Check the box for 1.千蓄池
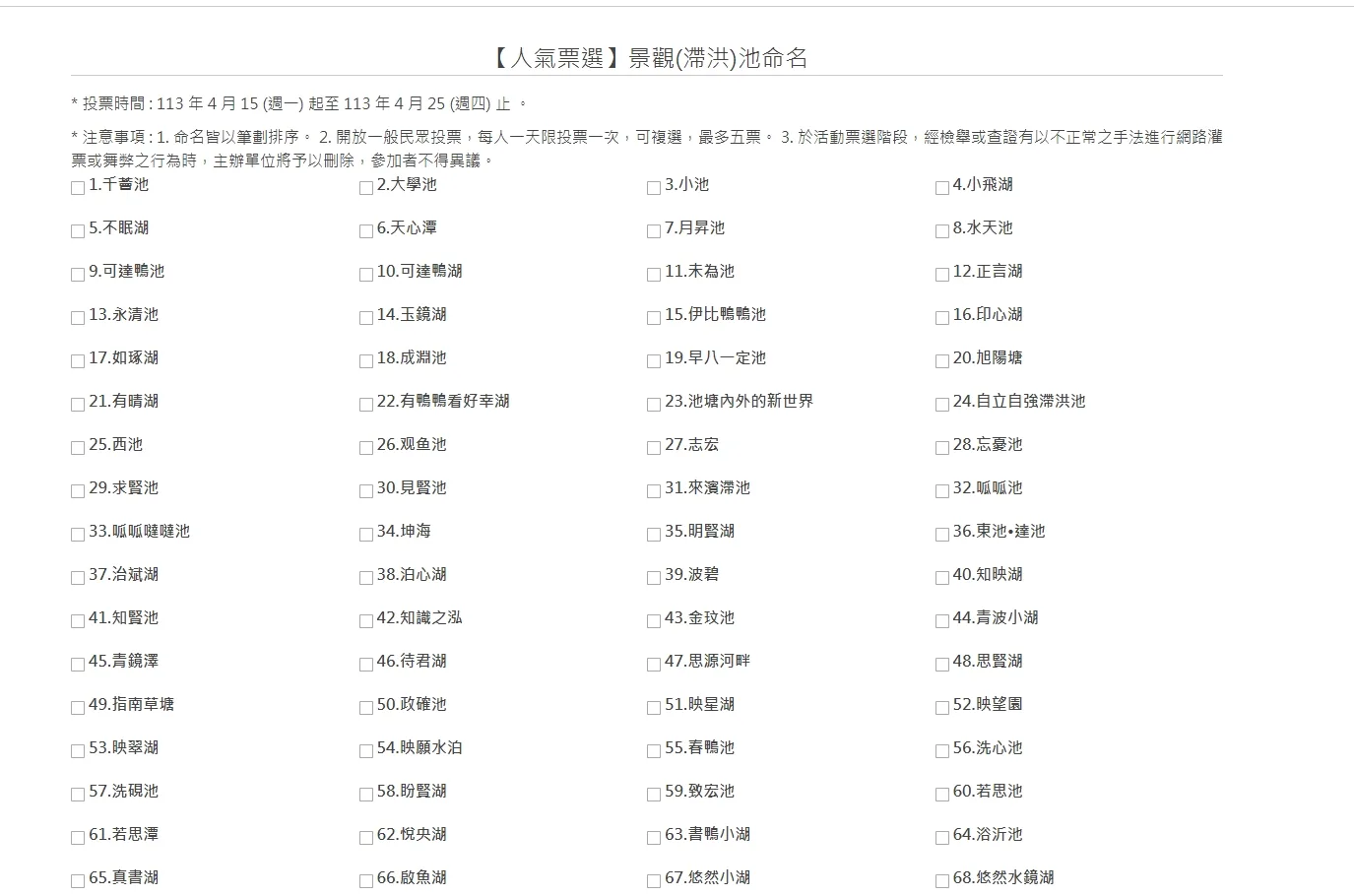1354x896 pixels. 78,188
